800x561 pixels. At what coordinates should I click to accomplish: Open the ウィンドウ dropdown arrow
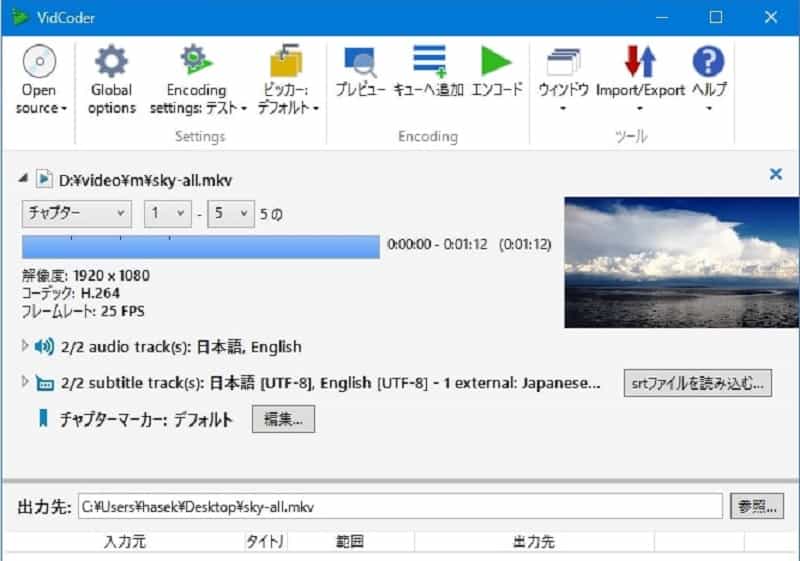pos(563,109)
